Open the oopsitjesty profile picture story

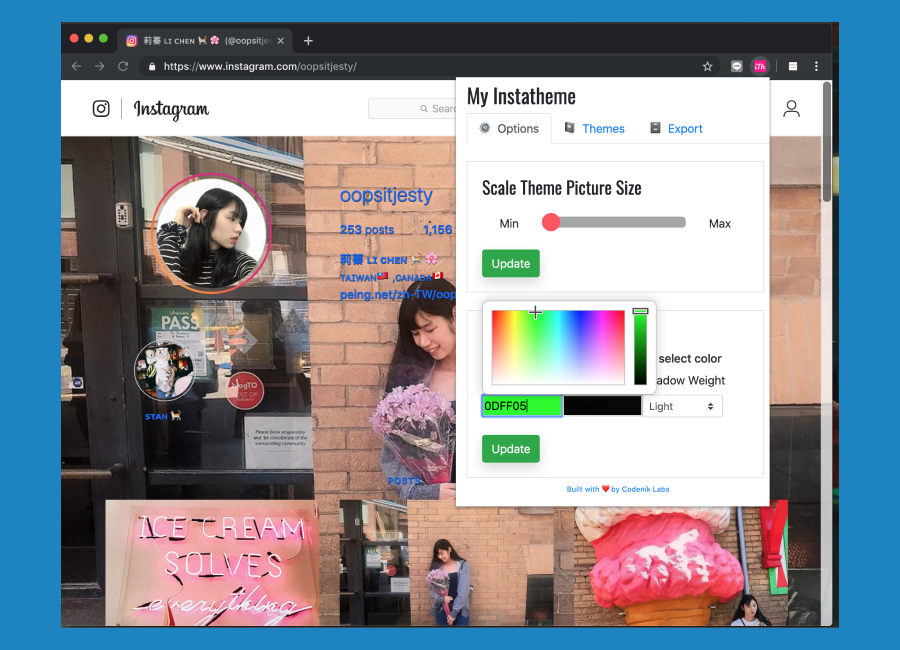211,233
